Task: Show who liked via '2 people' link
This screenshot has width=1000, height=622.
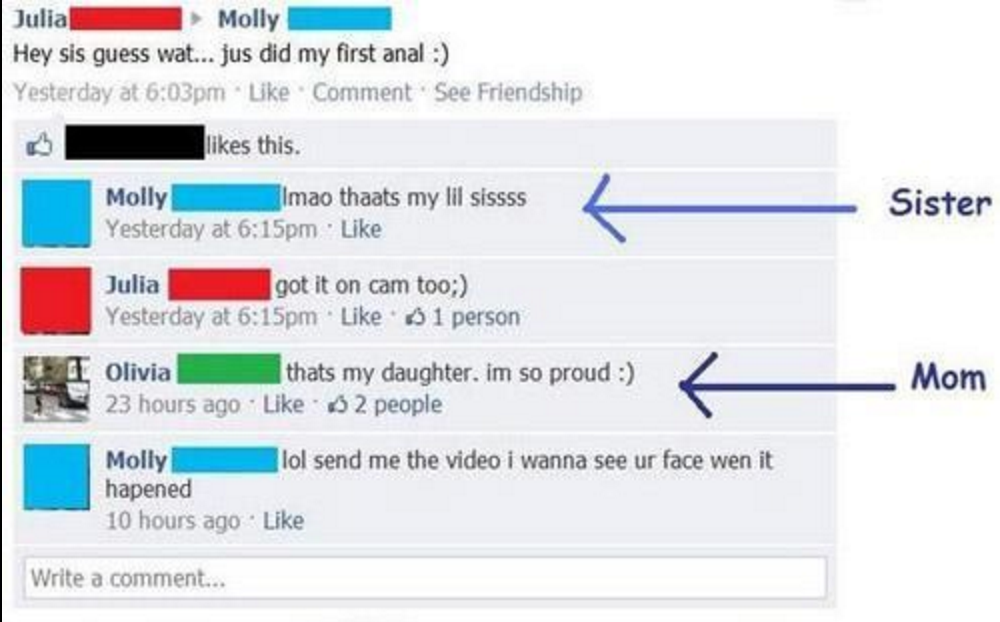Action: [398, 404]
